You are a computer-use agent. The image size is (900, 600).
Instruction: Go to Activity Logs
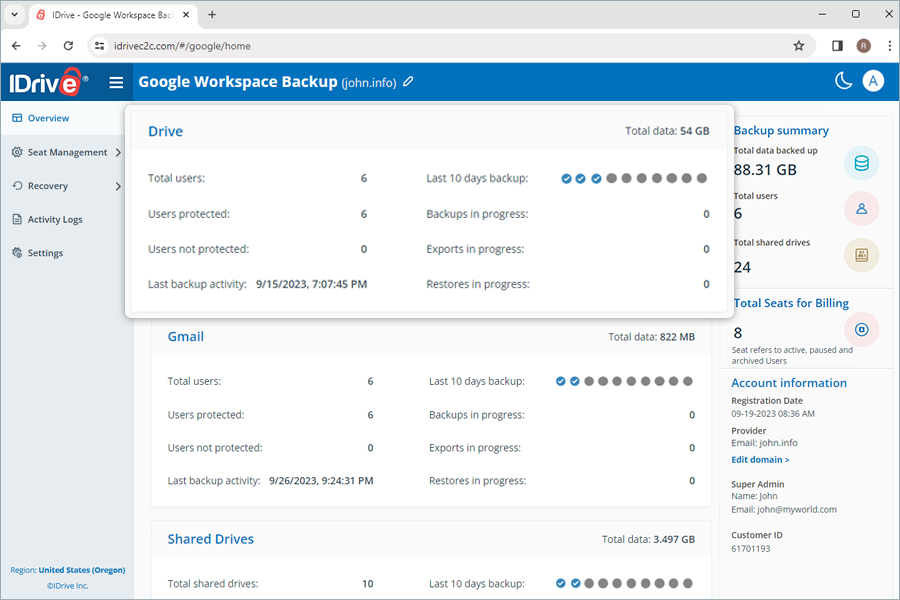54,220
